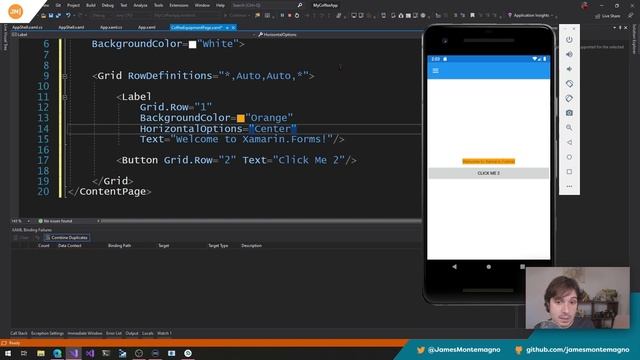Click the search magnifier icon in the title bar
This screenshot has width=640, height=360.
pos(300,5)
